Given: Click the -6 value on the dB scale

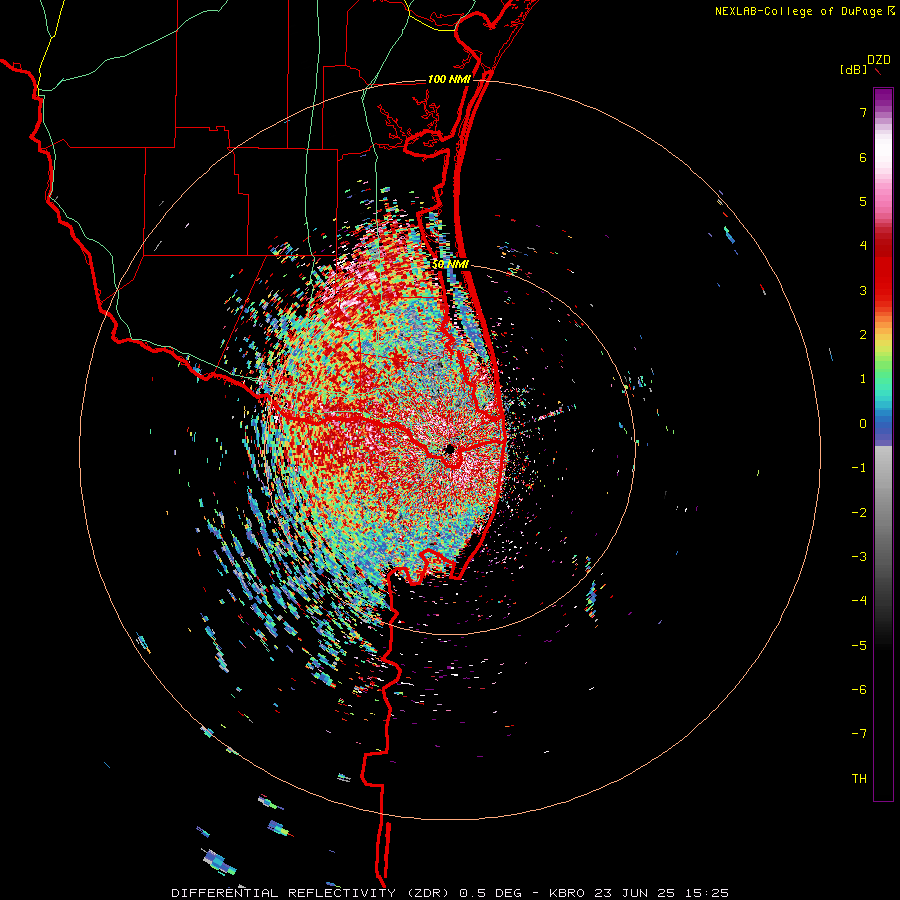Looking at the screenshot, I should pyautogui.click(x=859, y=690).
